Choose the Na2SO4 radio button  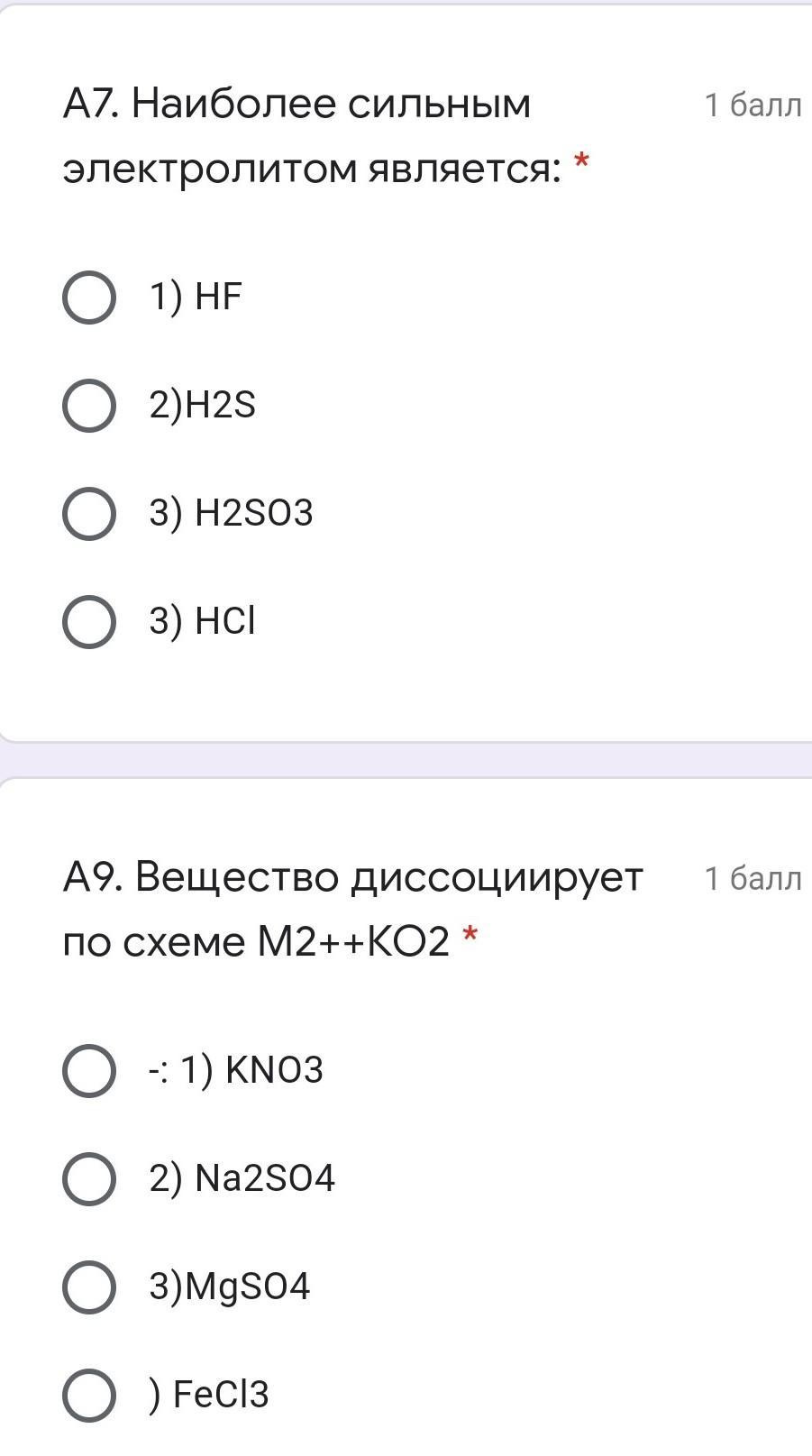[x=89, y=1178]
